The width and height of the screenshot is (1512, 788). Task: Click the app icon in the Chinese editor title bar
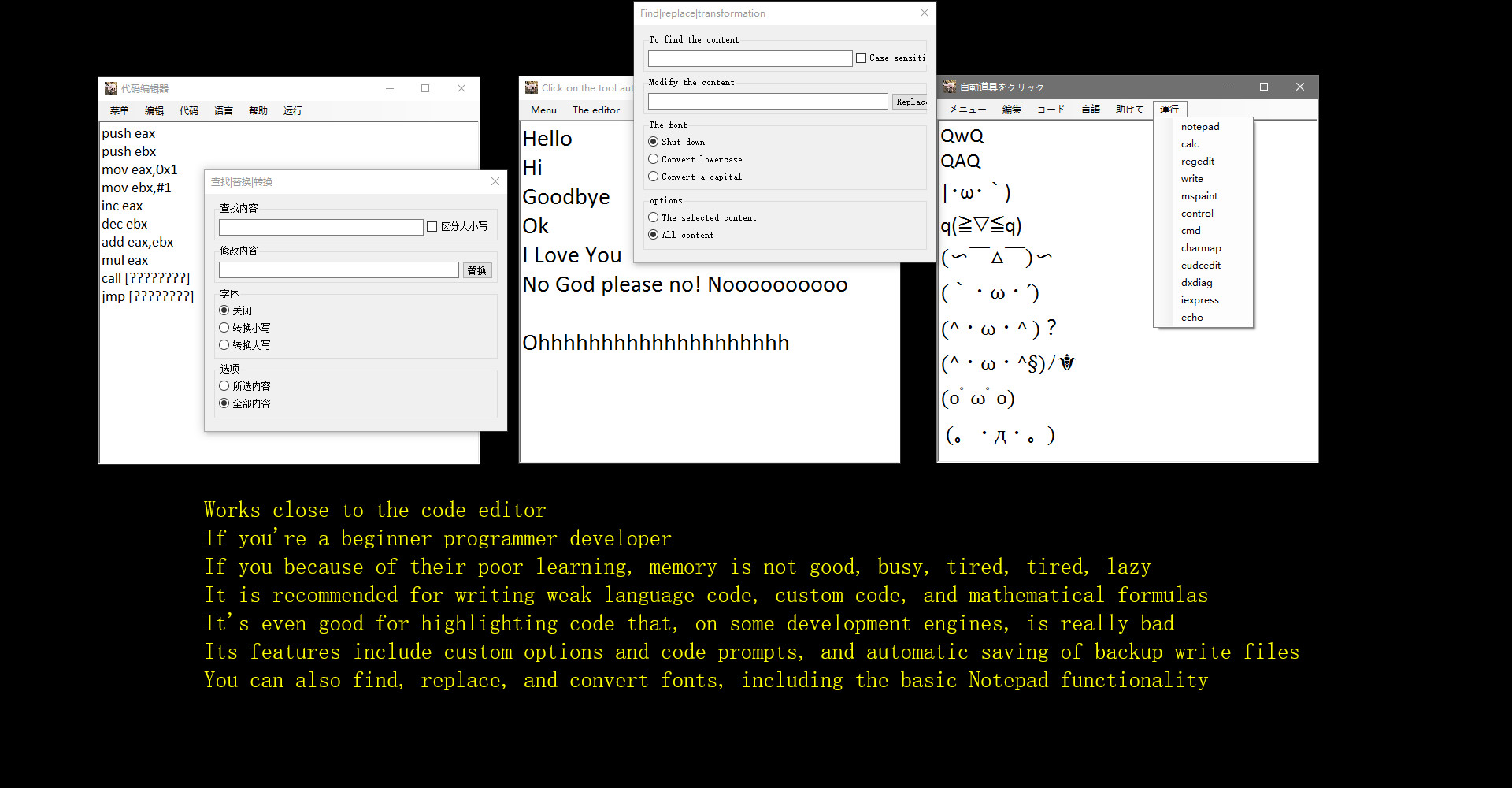pos(111,88)
